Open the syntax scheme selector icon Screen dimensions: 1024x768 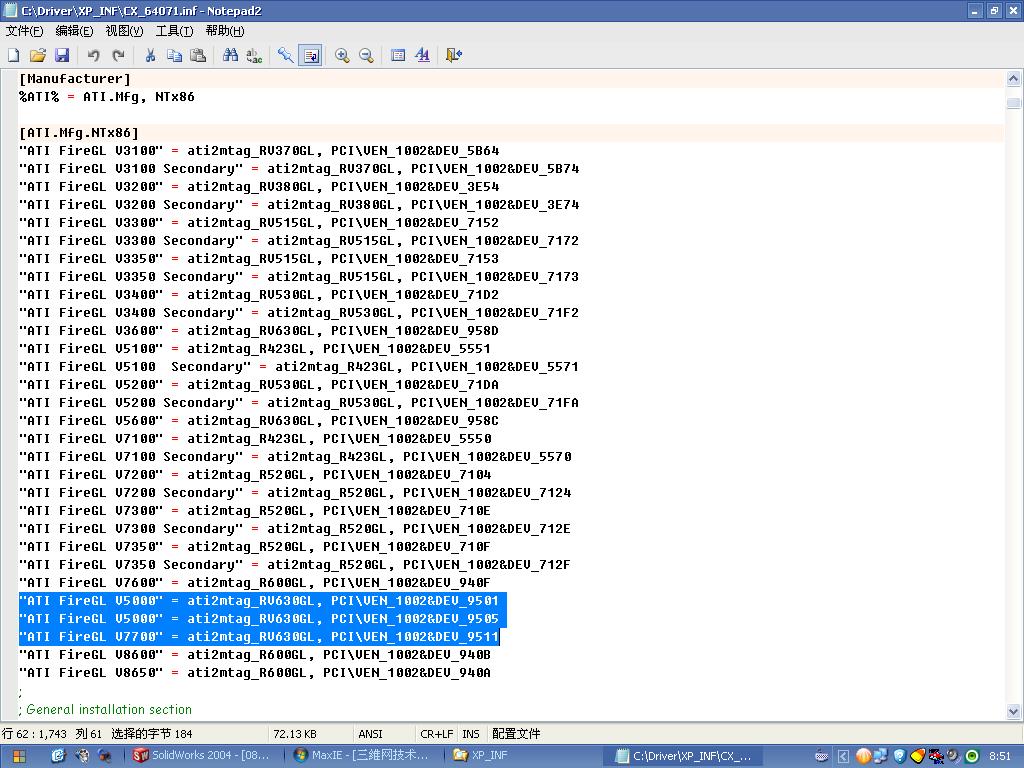pos(398,56)
